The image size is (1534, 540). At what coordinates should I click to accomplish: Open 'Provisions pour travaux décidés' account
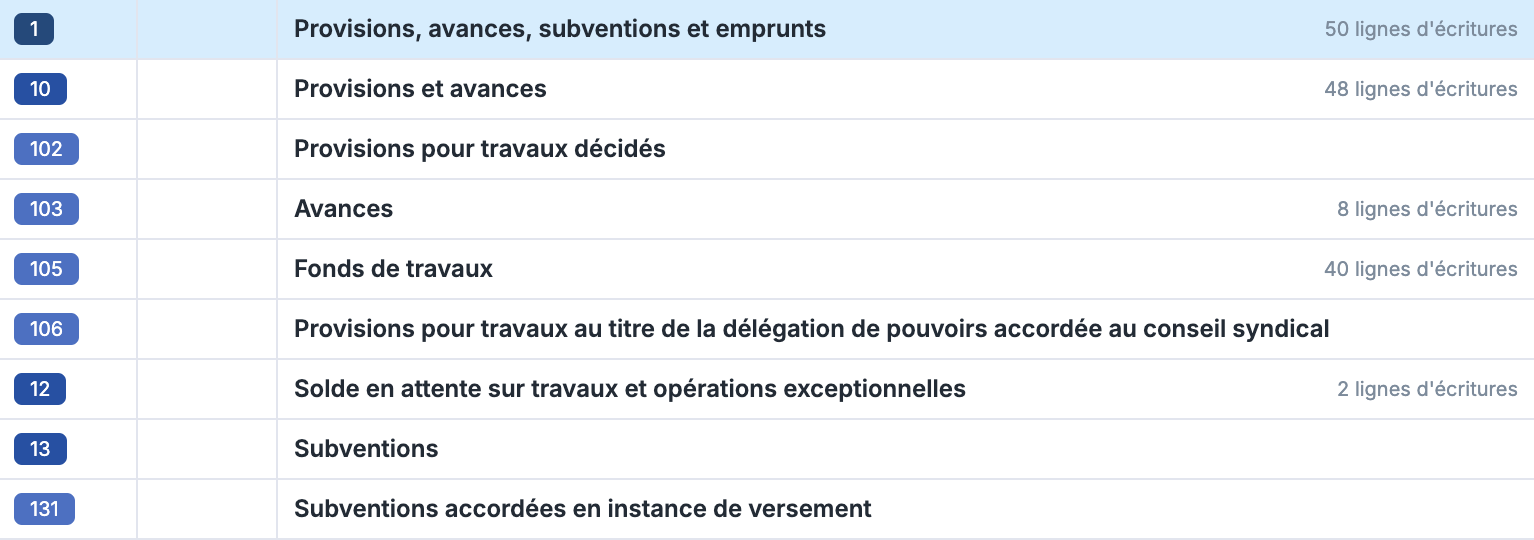pos(479,149)
